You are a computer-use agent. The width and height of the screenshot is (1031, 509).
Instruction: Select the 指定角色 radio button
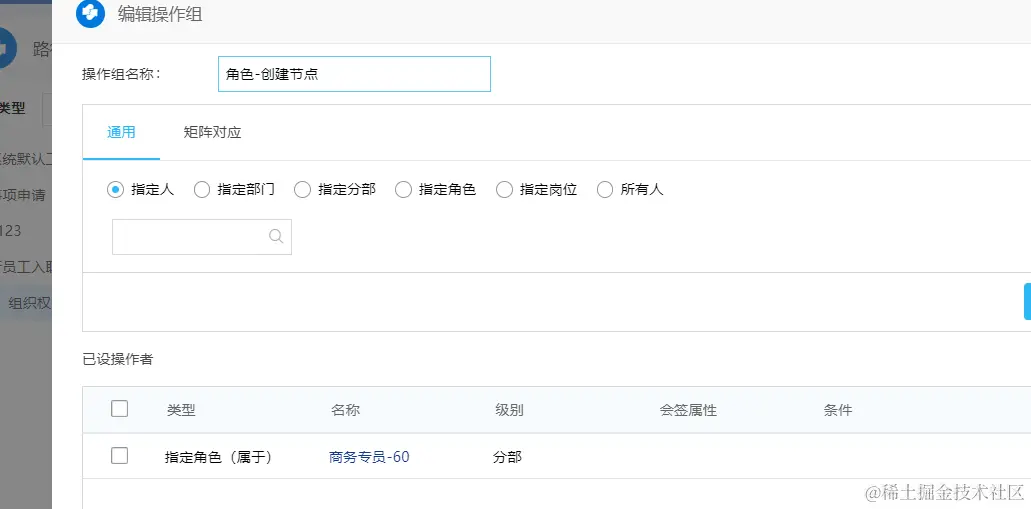coord(403,190)
